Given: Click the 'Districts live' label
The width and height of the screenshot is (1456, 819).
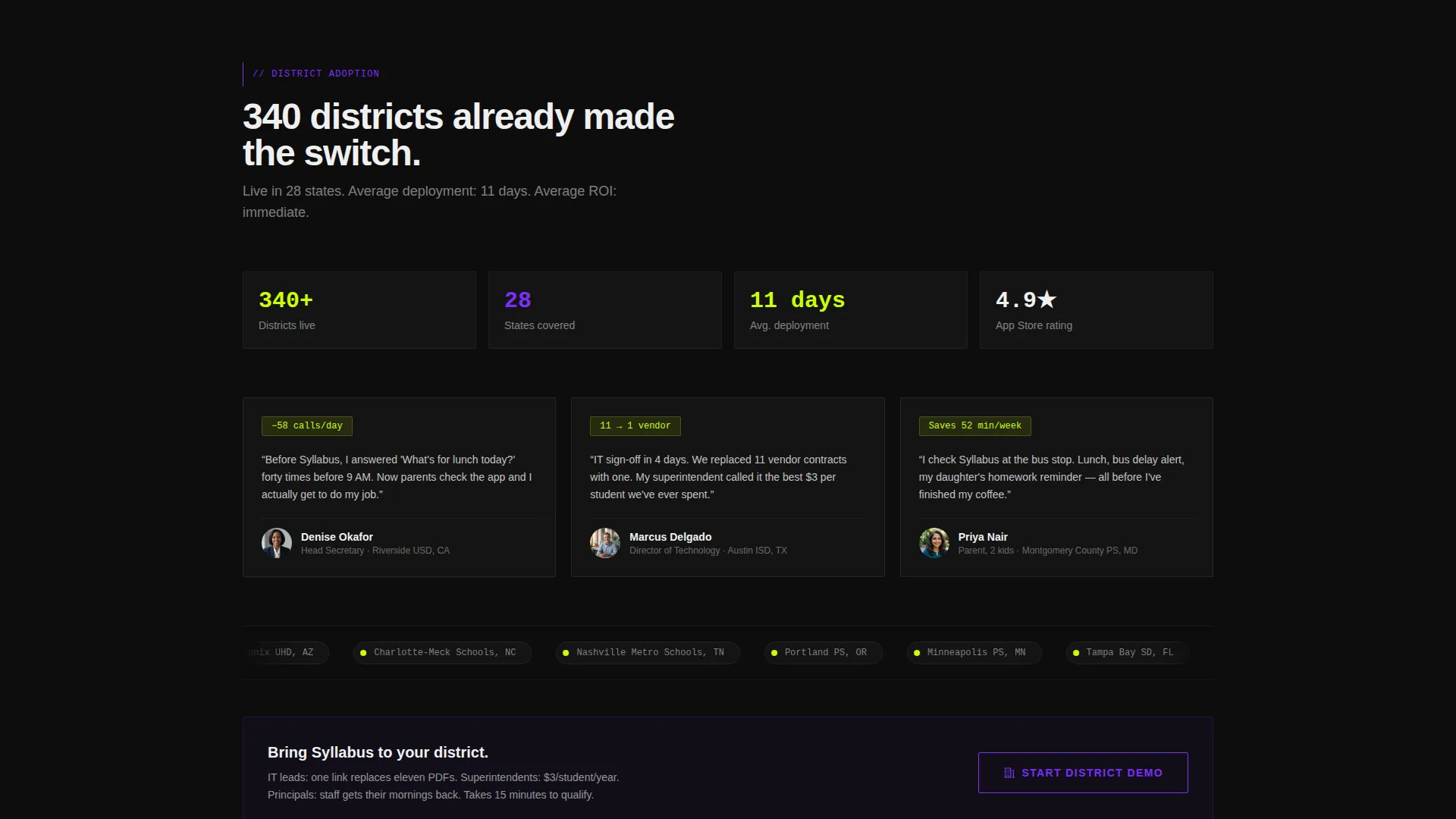Looking at the screenshot, I should (287, 325).
